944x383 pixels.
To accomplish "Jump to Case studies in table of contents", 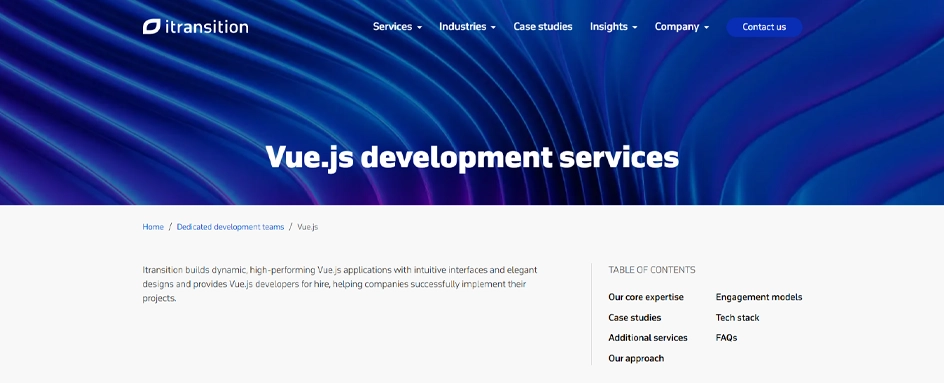I will [635, 317].
